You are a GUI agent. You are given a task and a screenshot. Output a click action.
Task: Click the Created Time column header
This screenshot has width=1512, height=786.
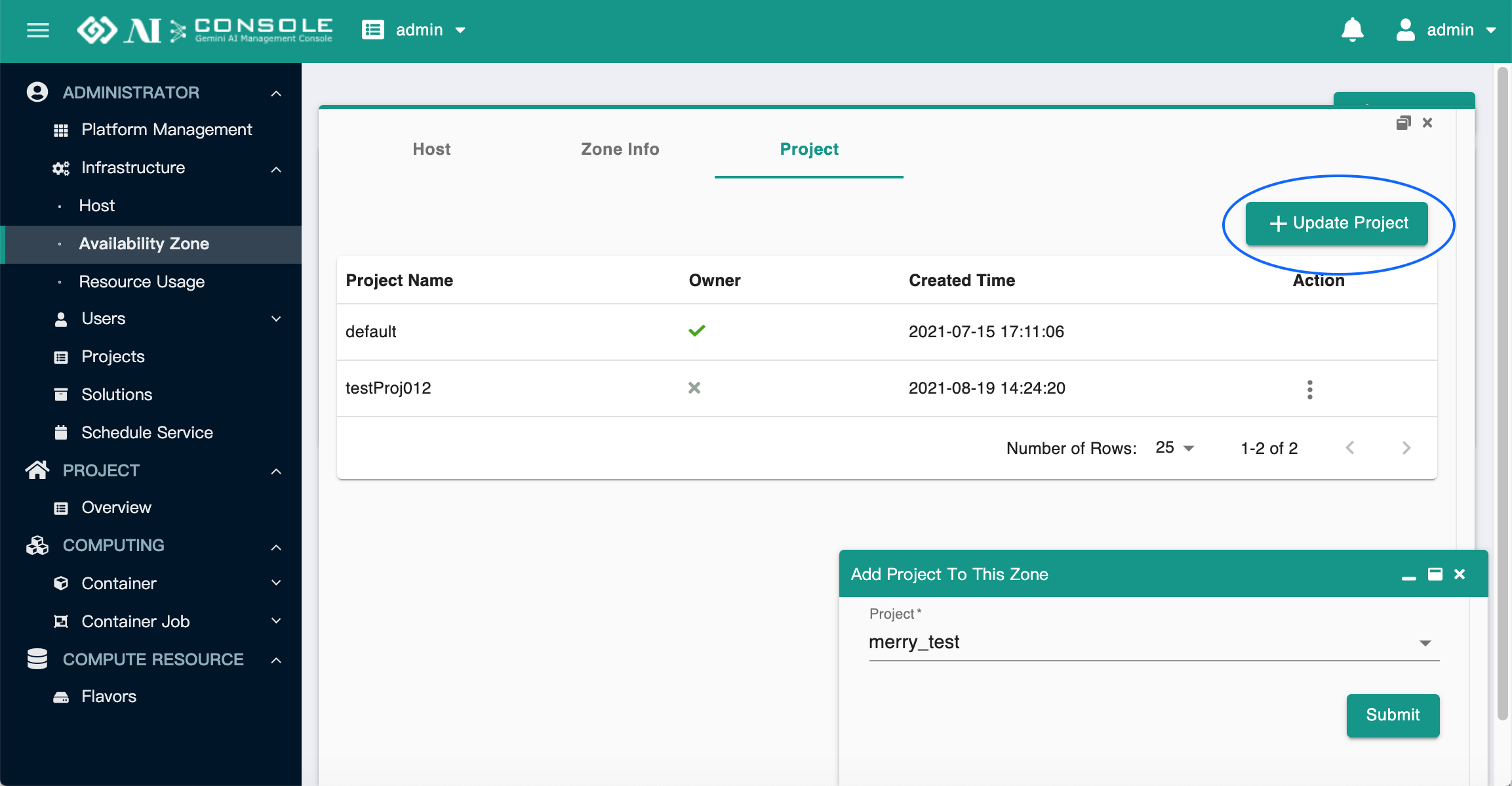(962, 281)
